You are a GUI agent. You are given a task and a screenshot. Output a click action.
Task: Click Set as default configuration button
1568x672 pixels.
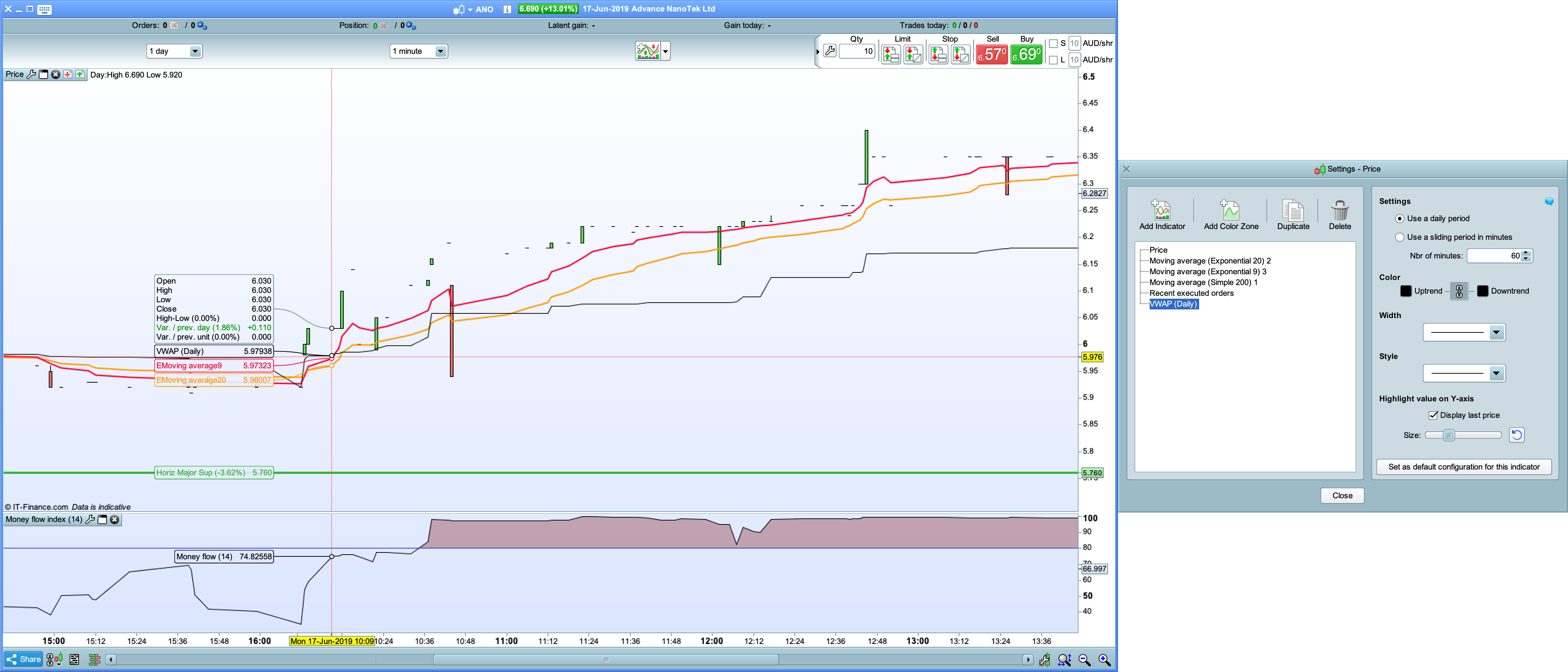coord(1463,467)
